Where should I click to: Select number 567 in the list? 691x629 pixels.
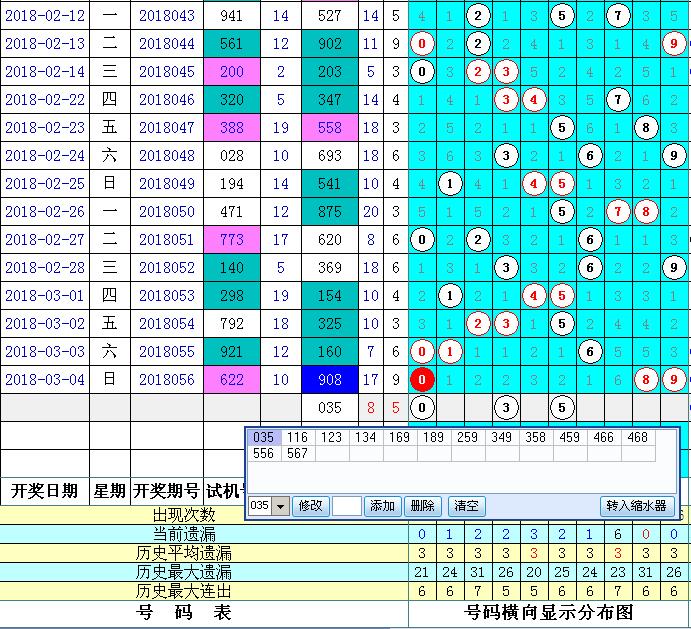pyautogui.click(x=296, y=453)
